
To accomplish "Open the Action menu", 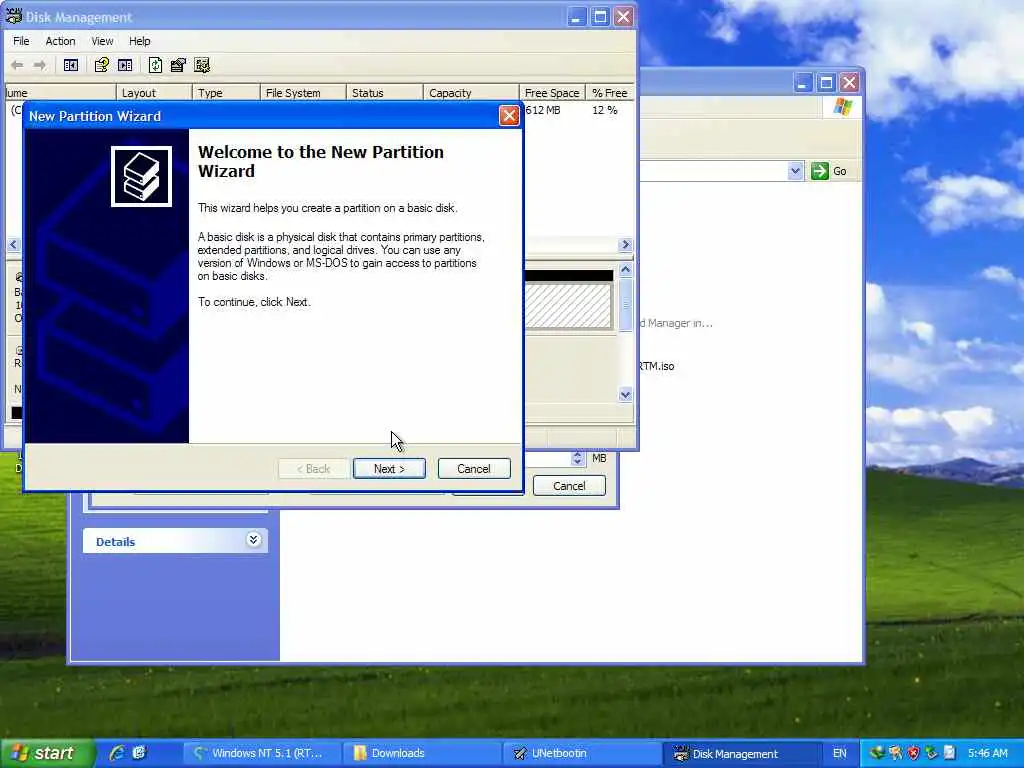I will click(60, 41).
